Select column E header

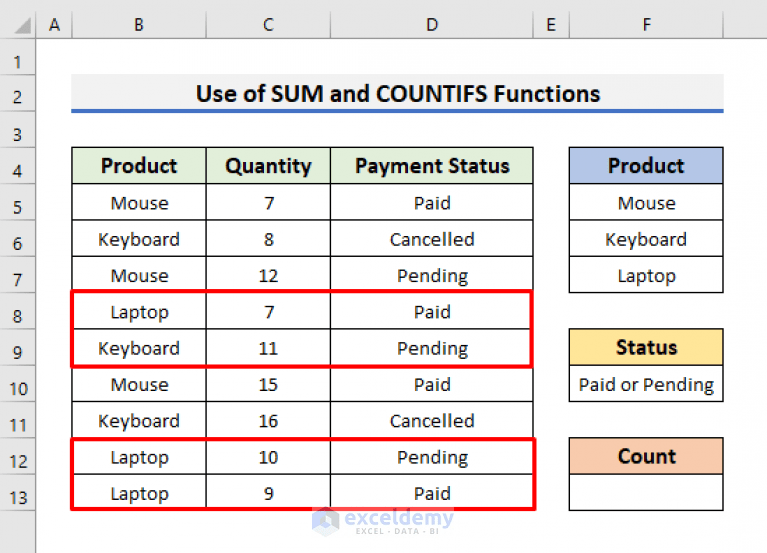(x=551, y=24)
